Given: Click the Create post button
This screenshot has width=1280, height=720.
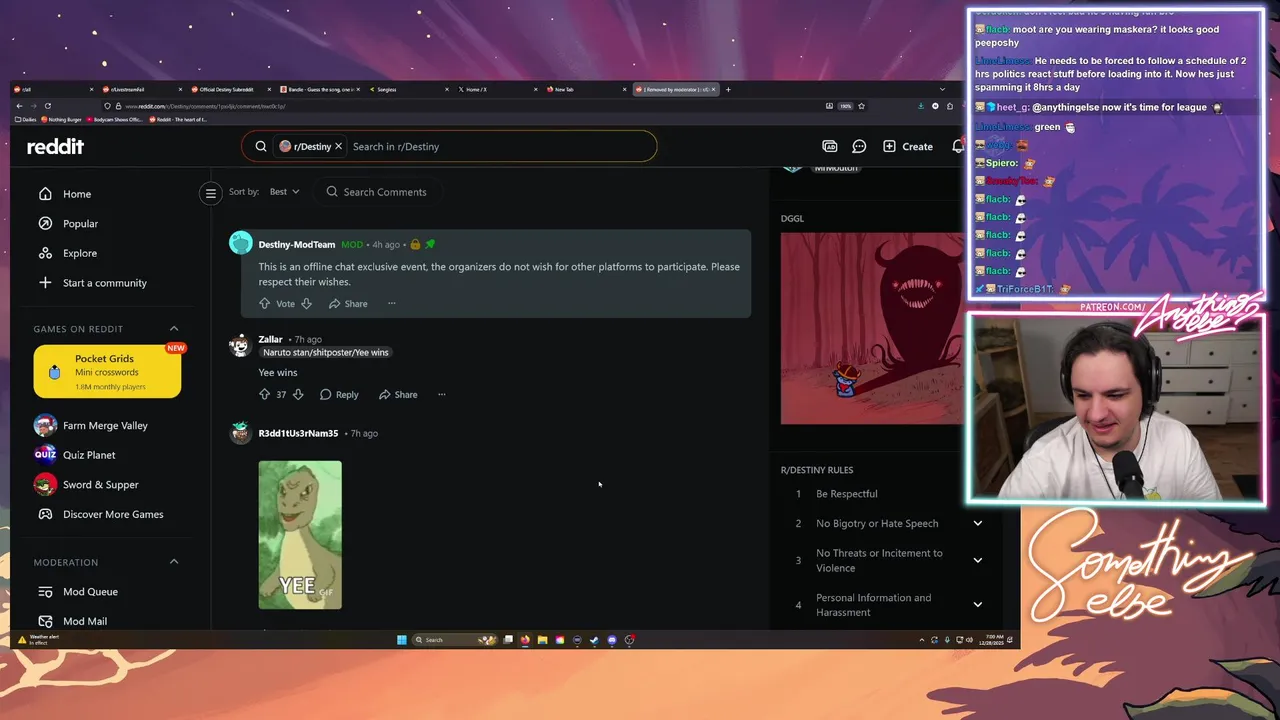Looking at the screenshot, I should (908, 146).
